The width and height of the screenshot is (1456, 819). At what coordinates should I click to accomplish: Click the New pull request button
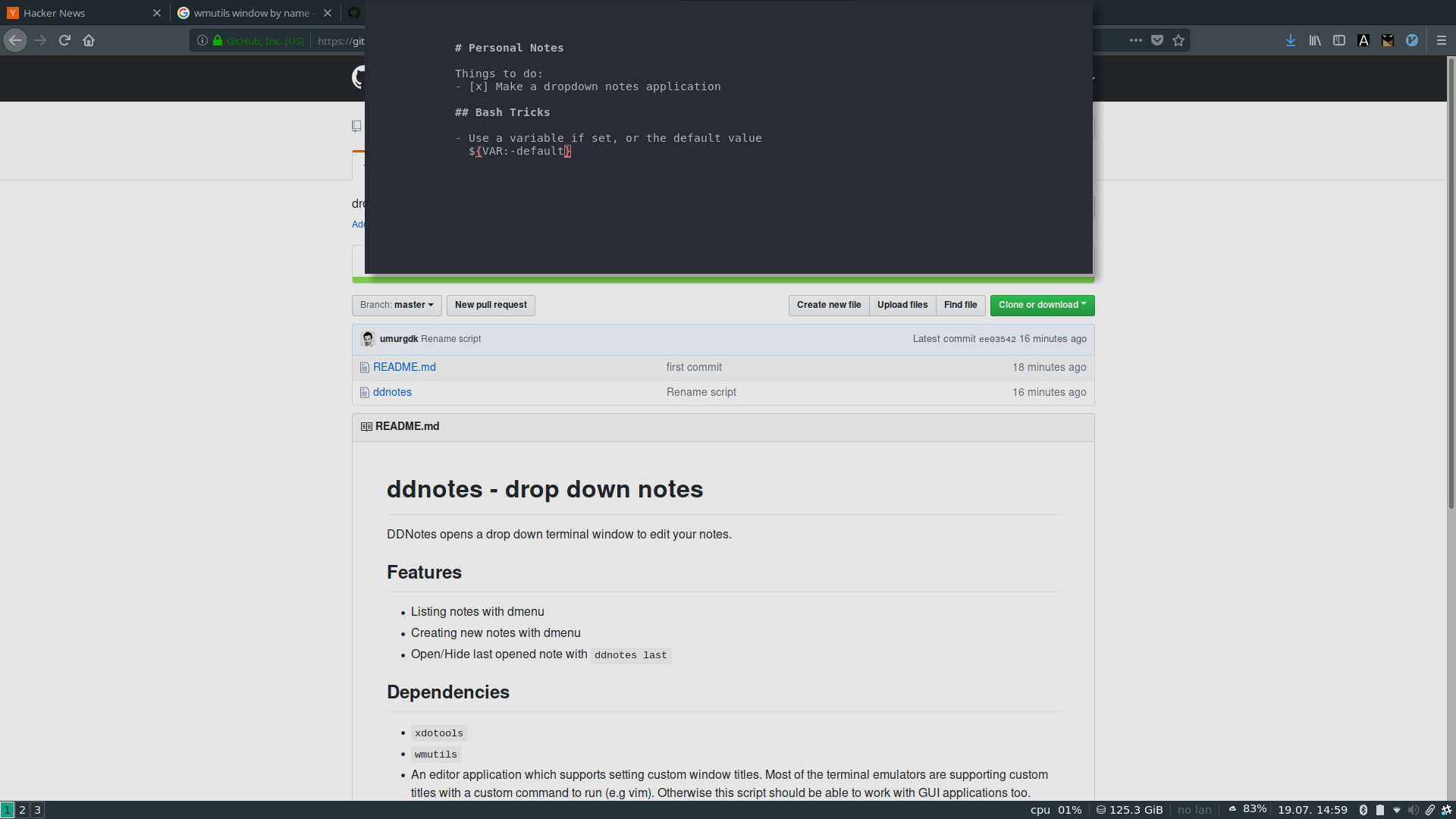(491, 305)
